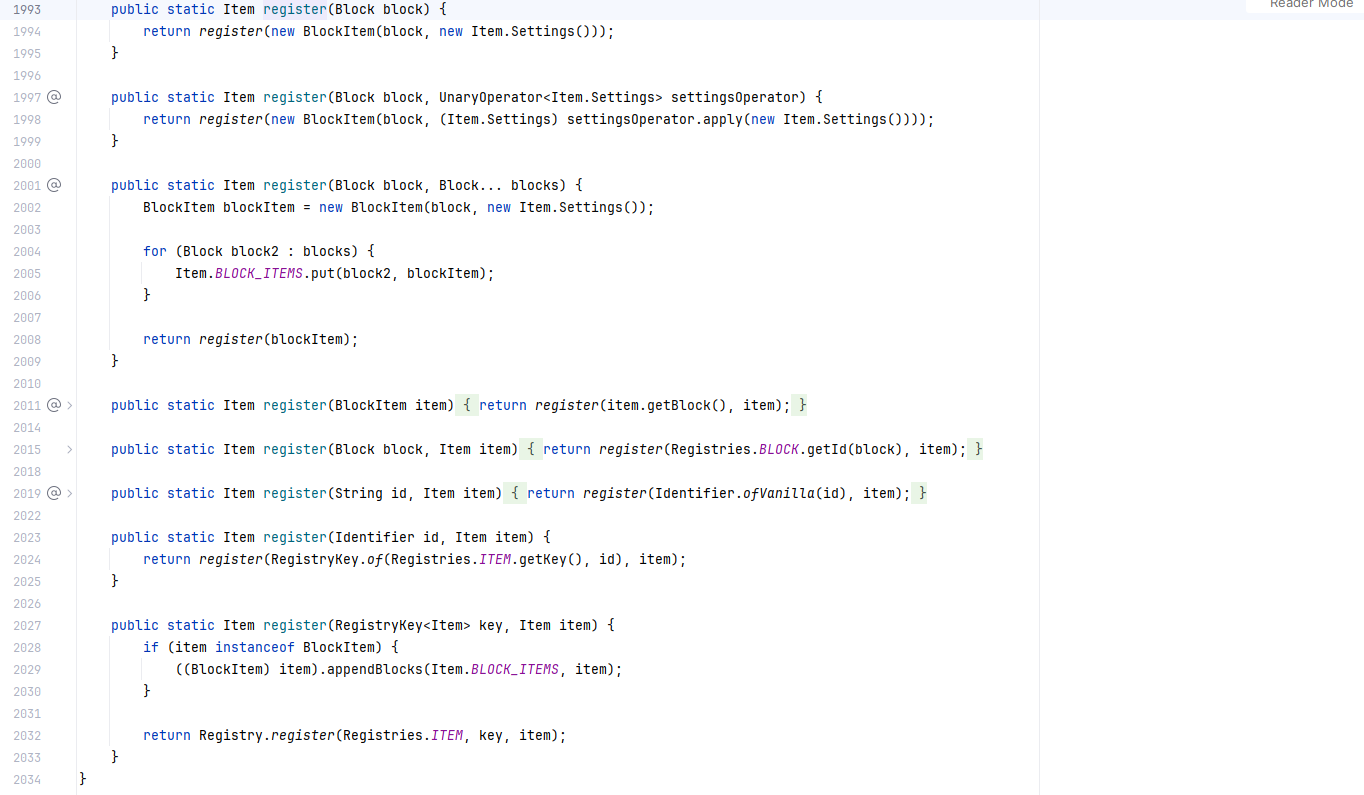Expand the folded method at line 2015
Screen dimensions: 1364x795
(69, 449)
